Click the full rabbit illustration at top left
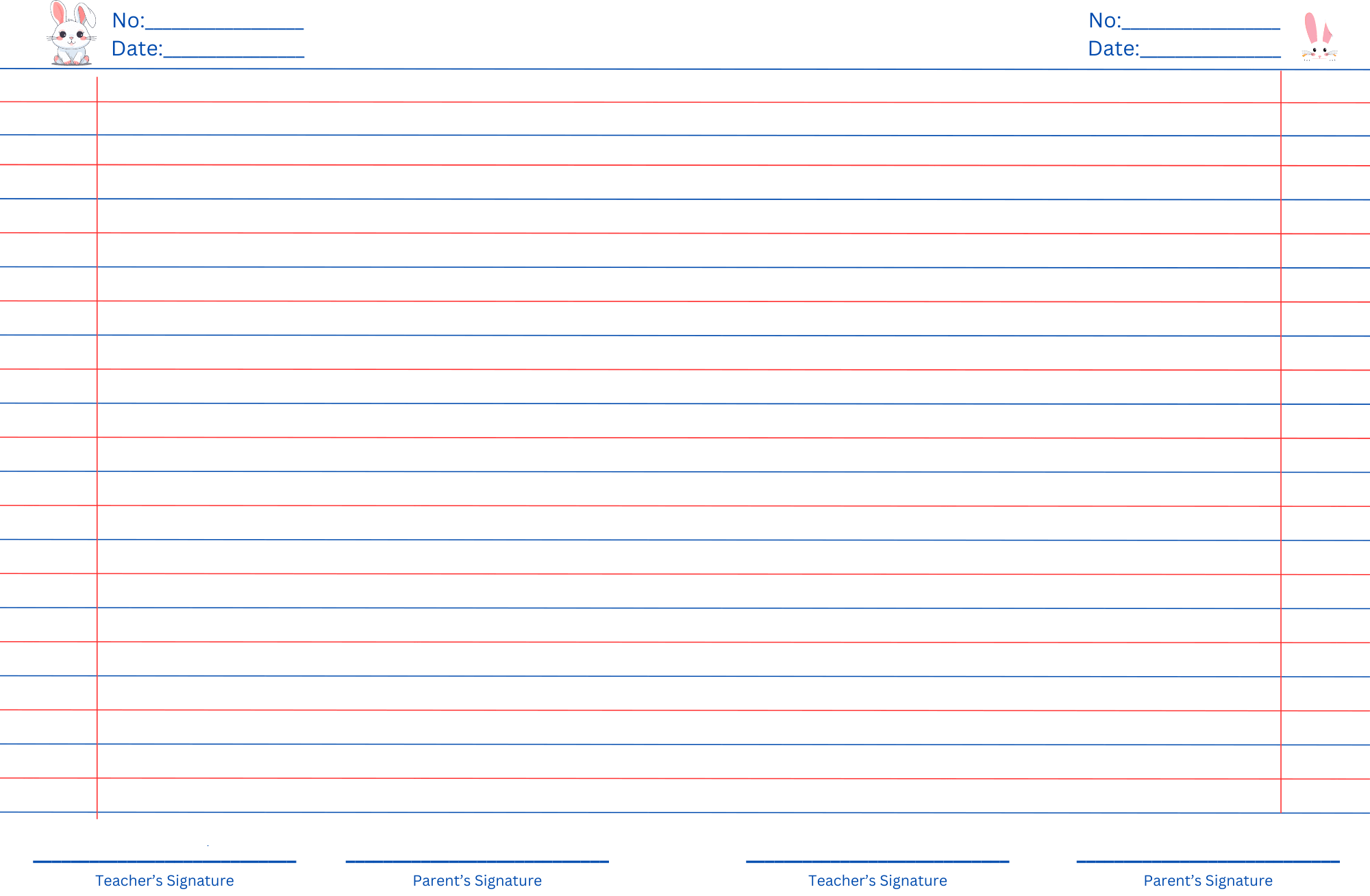This screenshot has height=896, width=1370. [x=71, y=34]
